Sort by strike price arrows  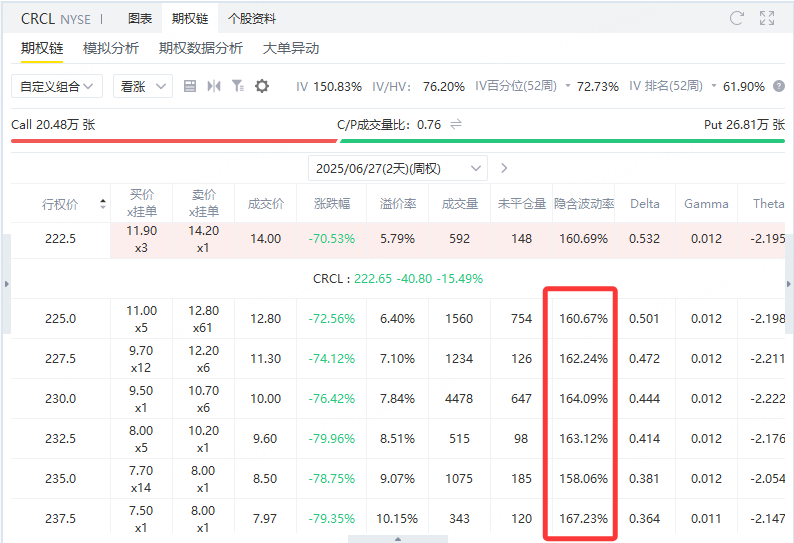click(x=103, y=204)
